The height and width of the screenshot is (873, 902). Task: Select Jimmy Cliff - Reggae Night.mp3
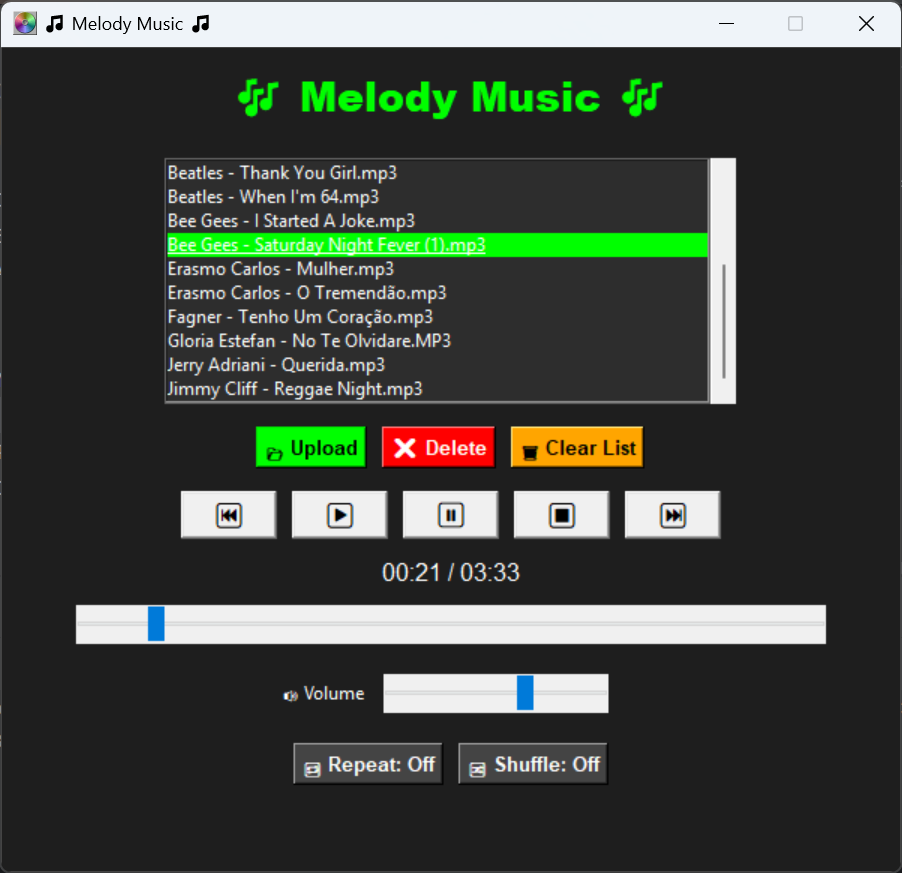(x=295, y=389)
